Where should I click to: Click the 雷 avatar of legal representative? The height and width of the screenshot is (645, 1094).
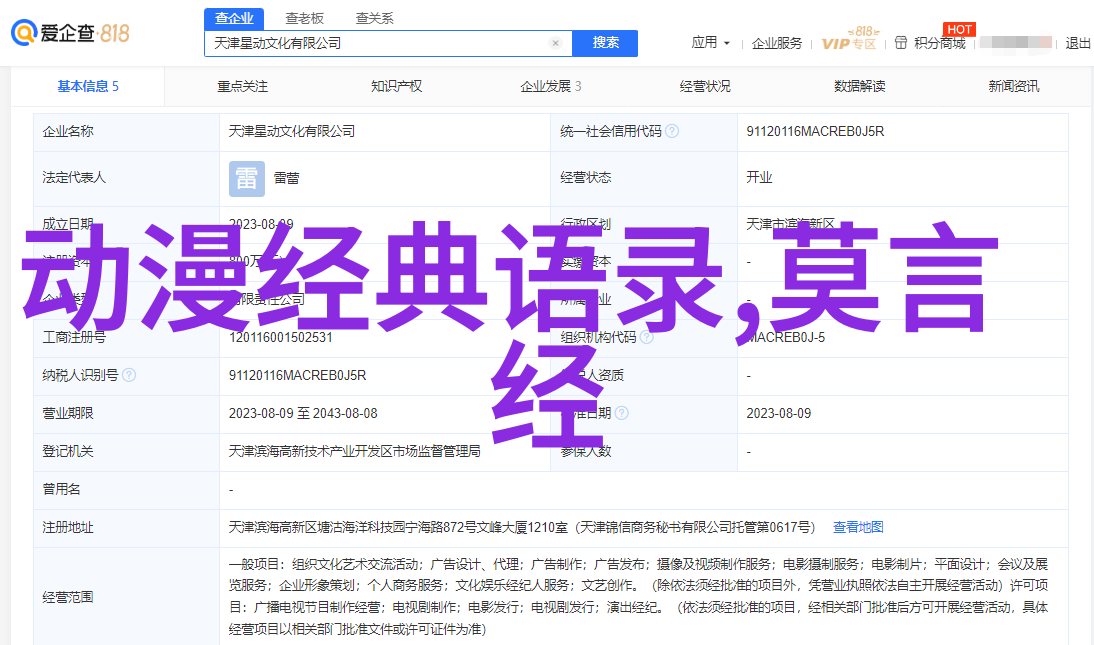click(x=247, y=179)
